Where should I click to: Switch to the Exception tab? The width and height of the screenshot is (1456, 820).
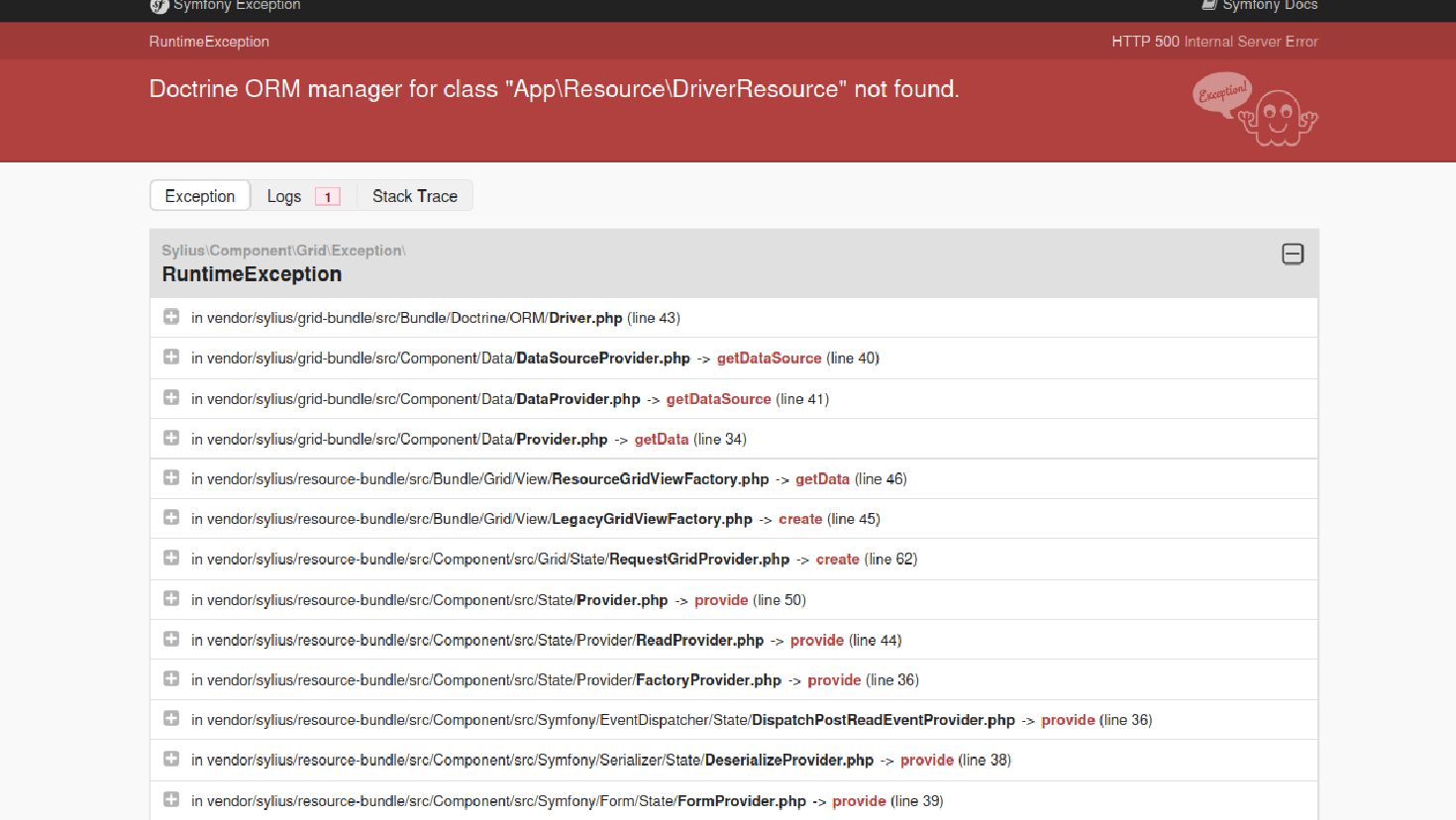(x=200, y=196)
